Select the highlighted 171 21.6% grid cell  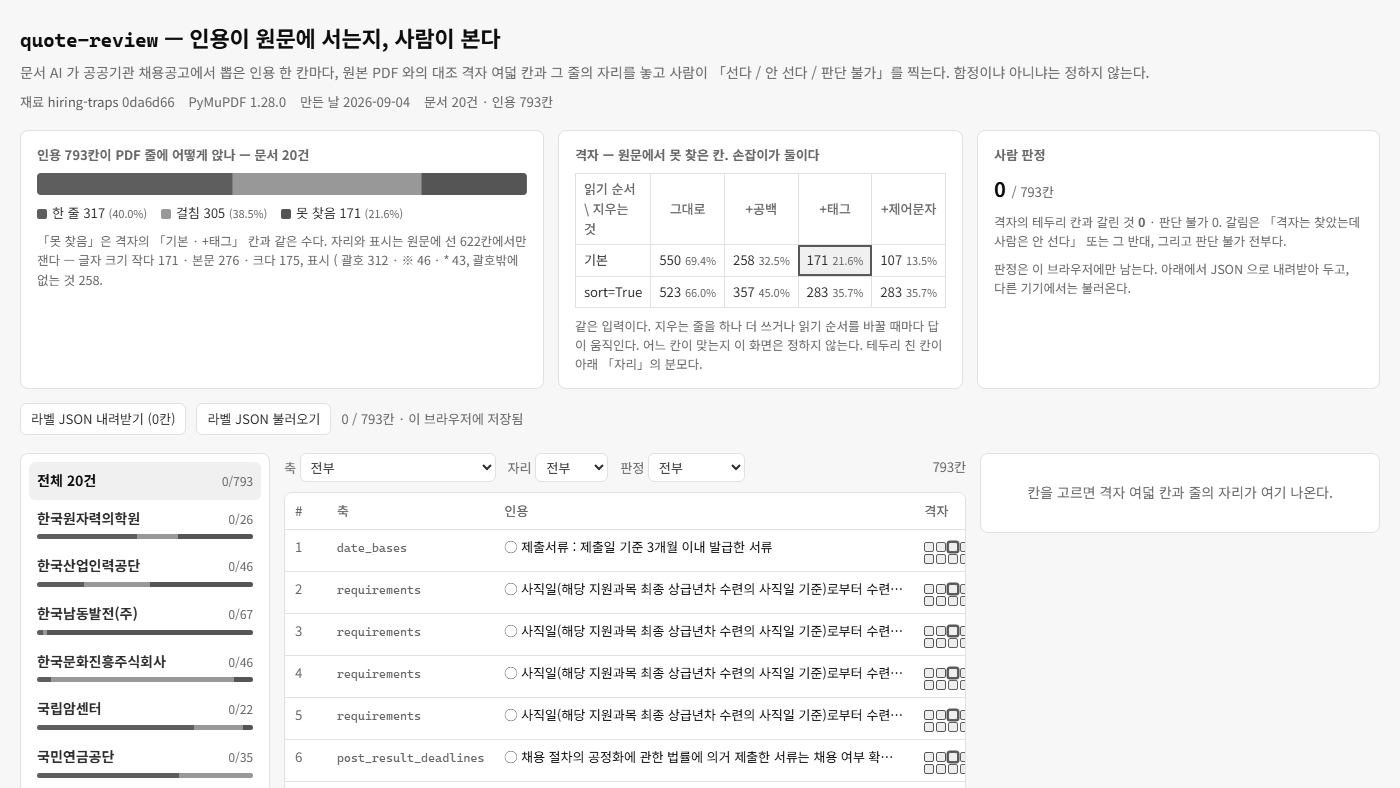(835, 260)
